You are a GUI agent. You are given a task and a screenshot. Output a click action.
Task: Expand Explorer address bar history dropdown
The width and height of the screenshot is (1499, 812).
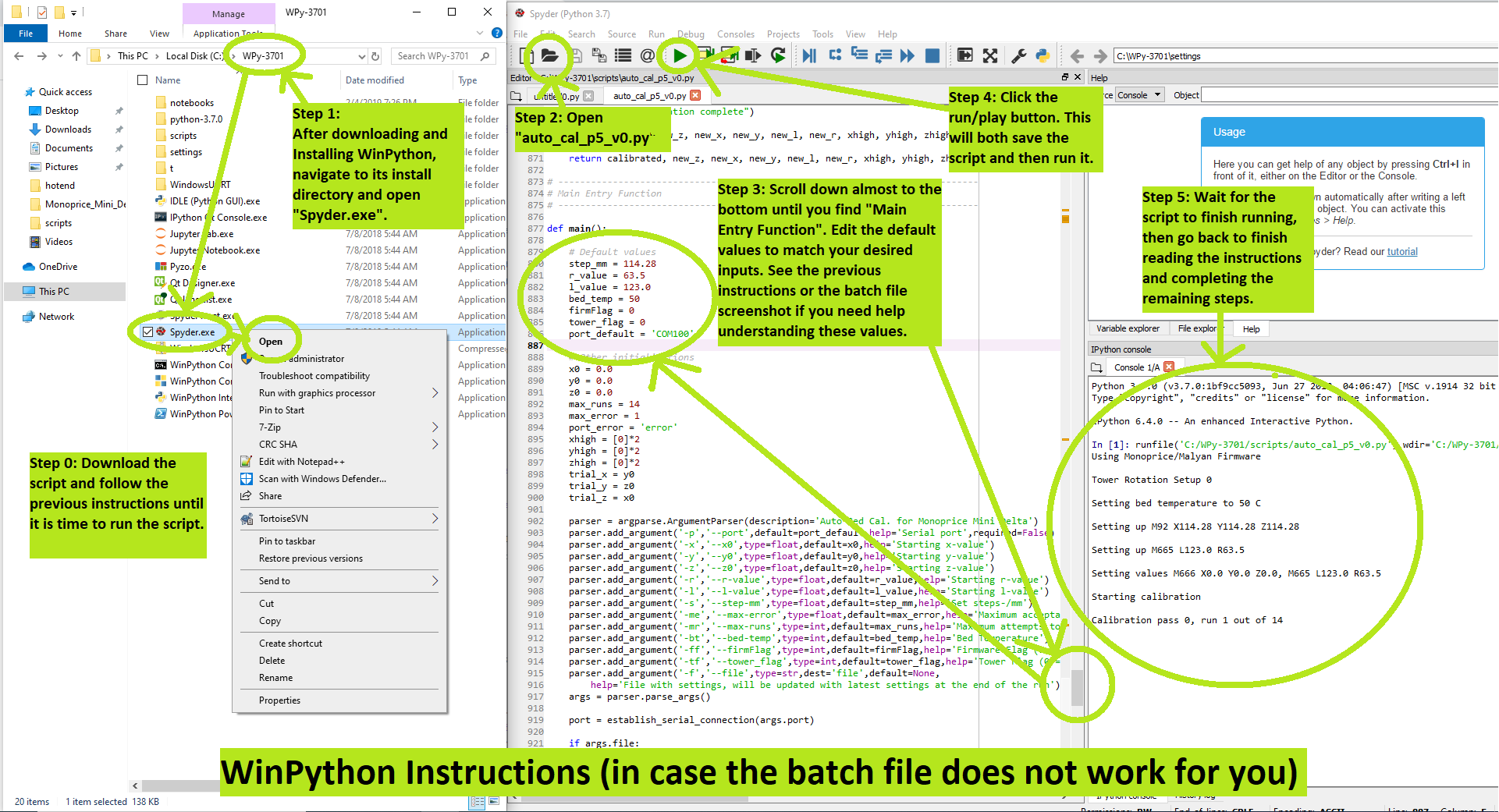361,56
